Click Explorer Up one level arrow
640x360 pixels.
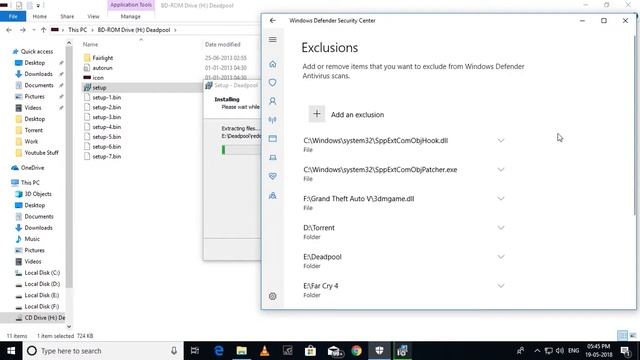coord(43,30)
